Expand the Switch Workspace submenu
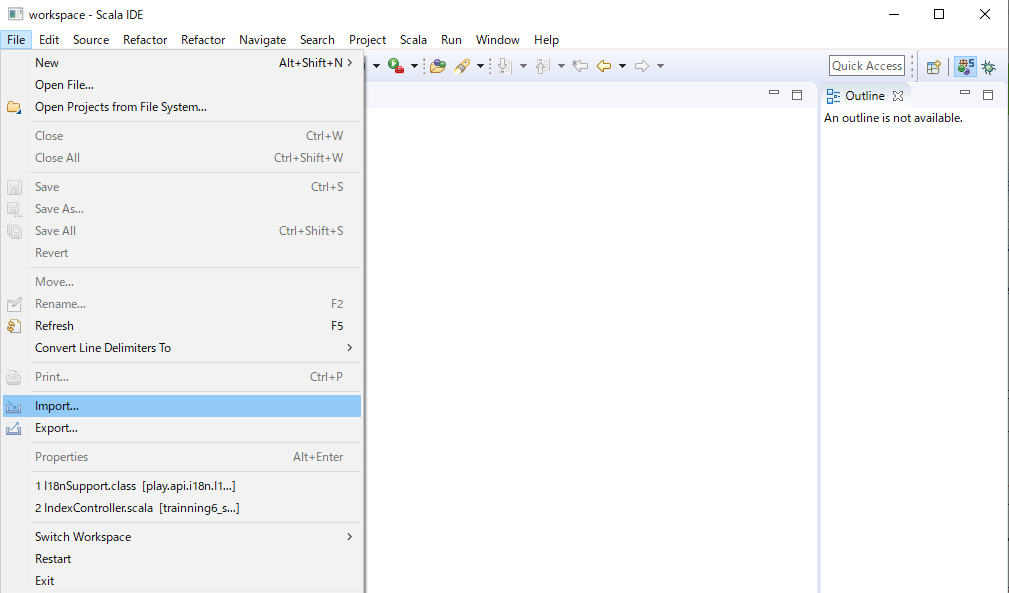This screenshot has height=593, width=1009. click(181, 536)
